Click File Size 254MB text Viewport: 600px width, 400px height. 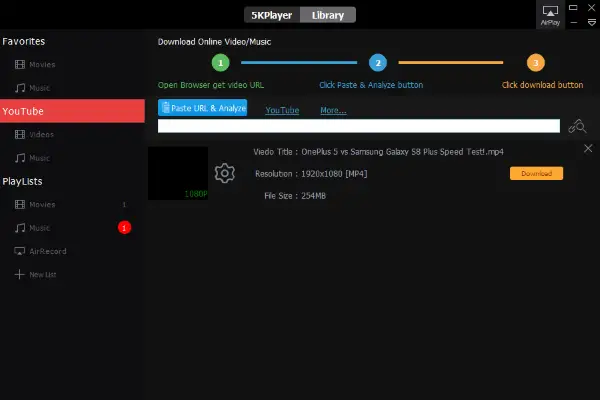pos(295,196)
